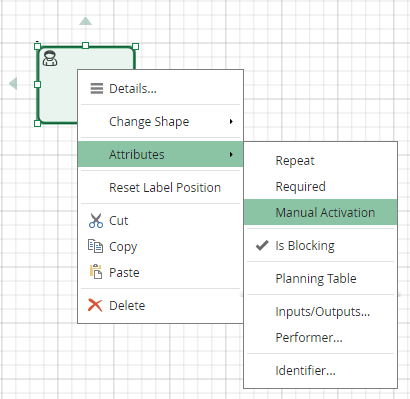Screen dimensions: 410x399
Task: Click the Attributes submenu arrow
Action: pyautogui.click(x=231, y=154)
